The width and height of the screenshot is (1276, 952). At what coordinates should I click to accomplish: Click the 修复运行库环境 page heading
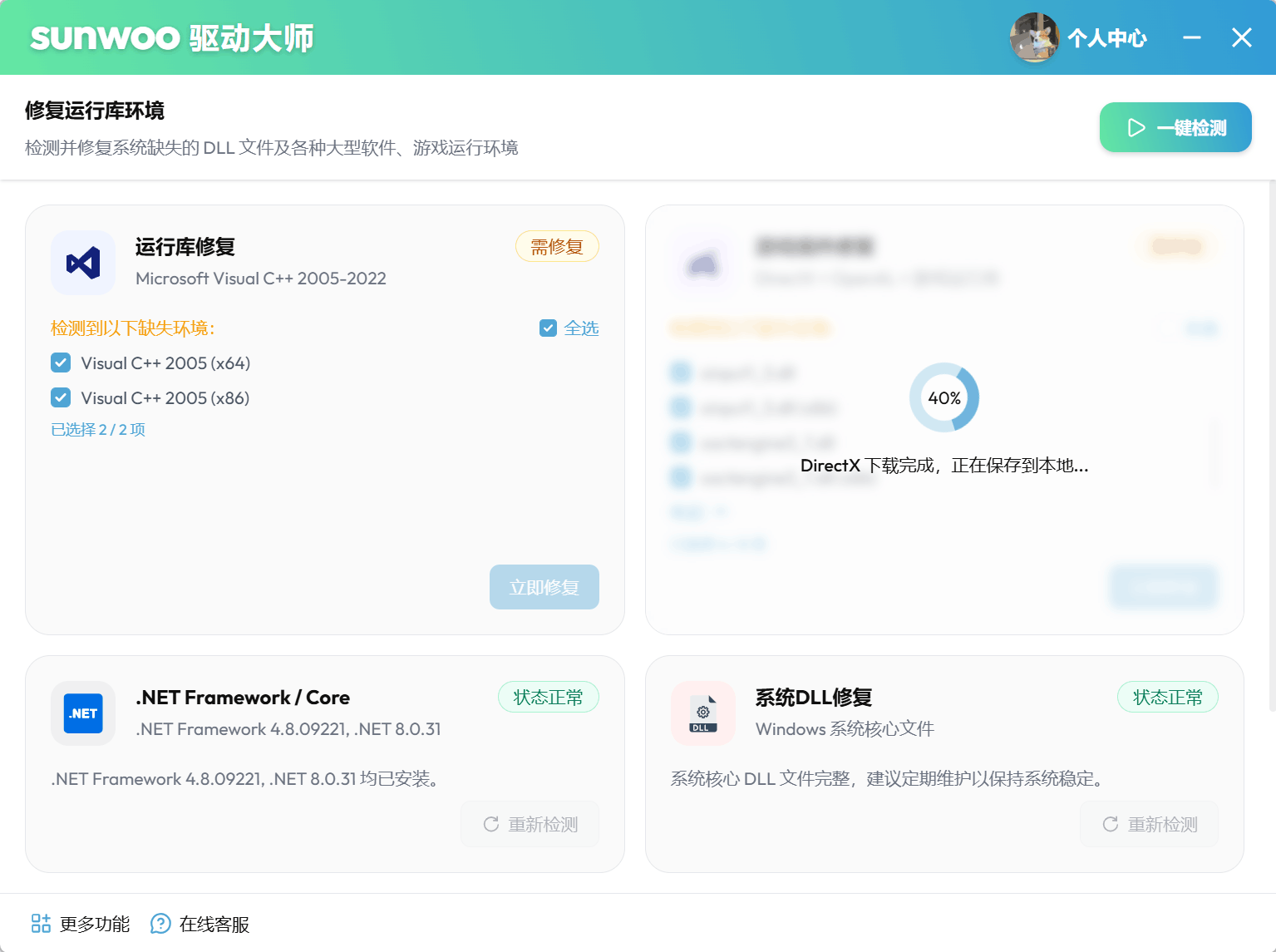pyautogui.click(x=95, y=111)
